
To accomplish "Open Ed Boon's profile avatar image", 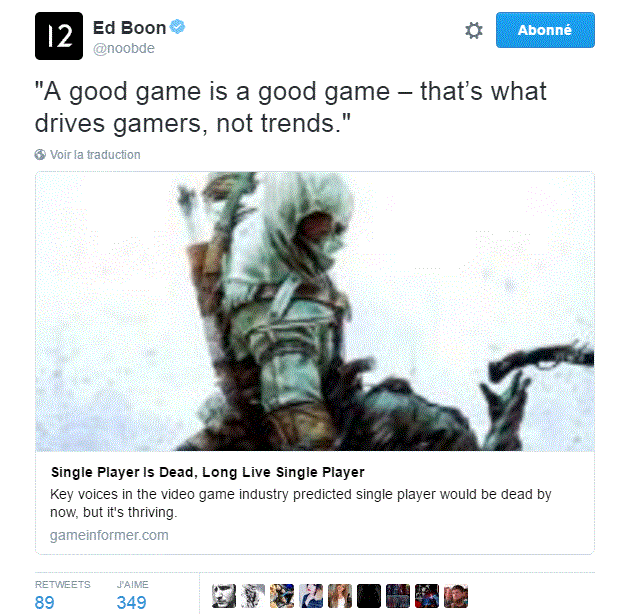I will point(59,36).
